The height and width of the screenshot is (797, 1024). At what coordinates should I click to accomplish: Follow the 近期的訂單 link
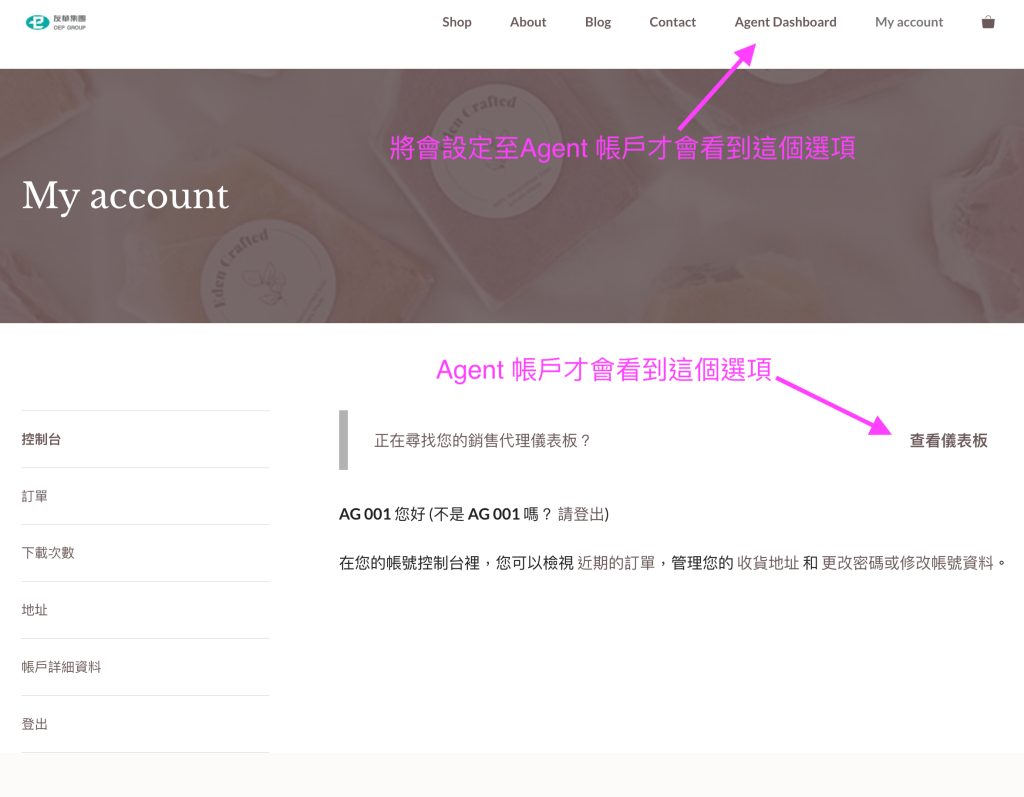point(615,563)
